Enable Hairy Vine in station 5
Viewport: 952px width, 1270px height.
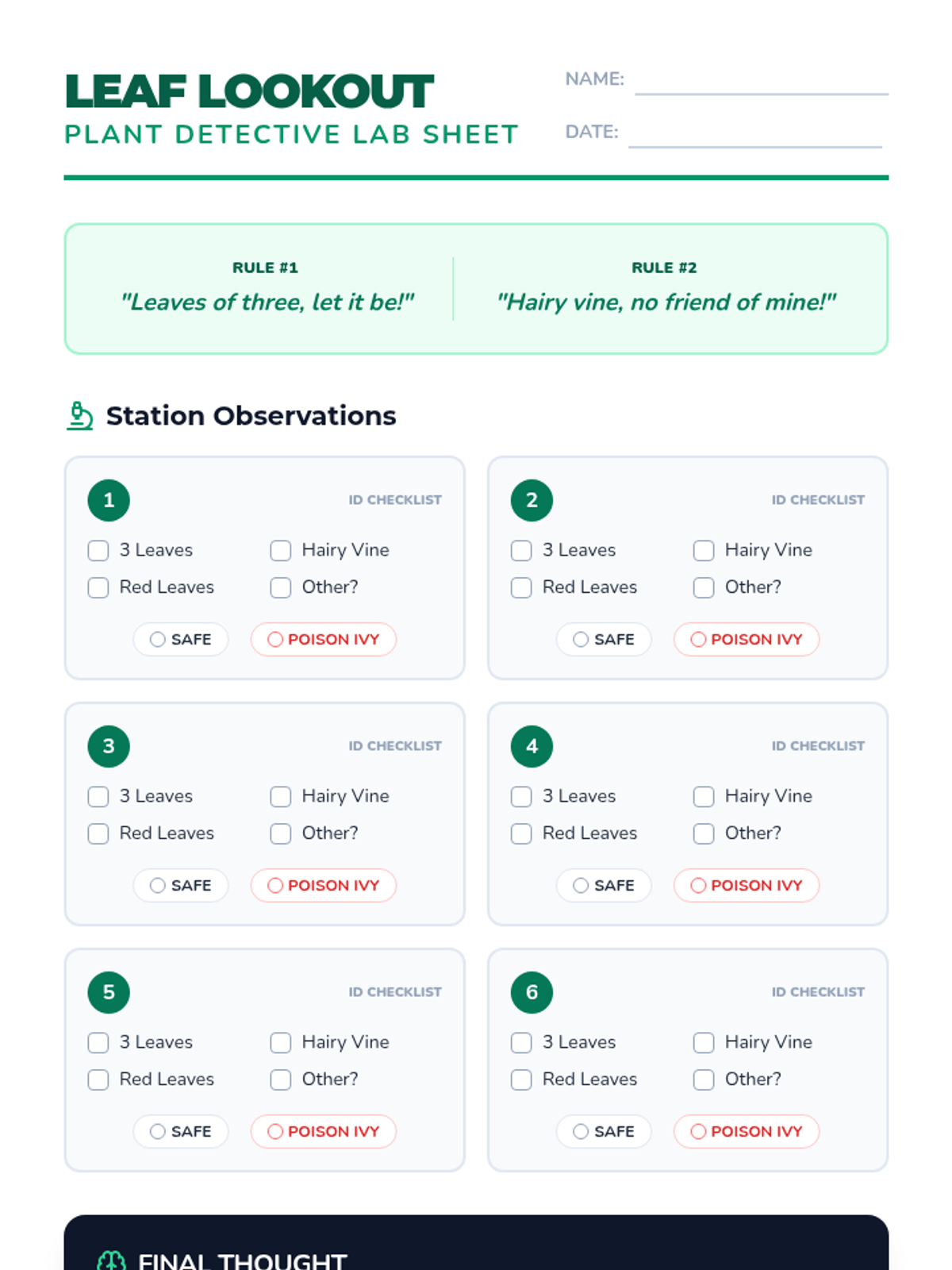click(281, 1043)
